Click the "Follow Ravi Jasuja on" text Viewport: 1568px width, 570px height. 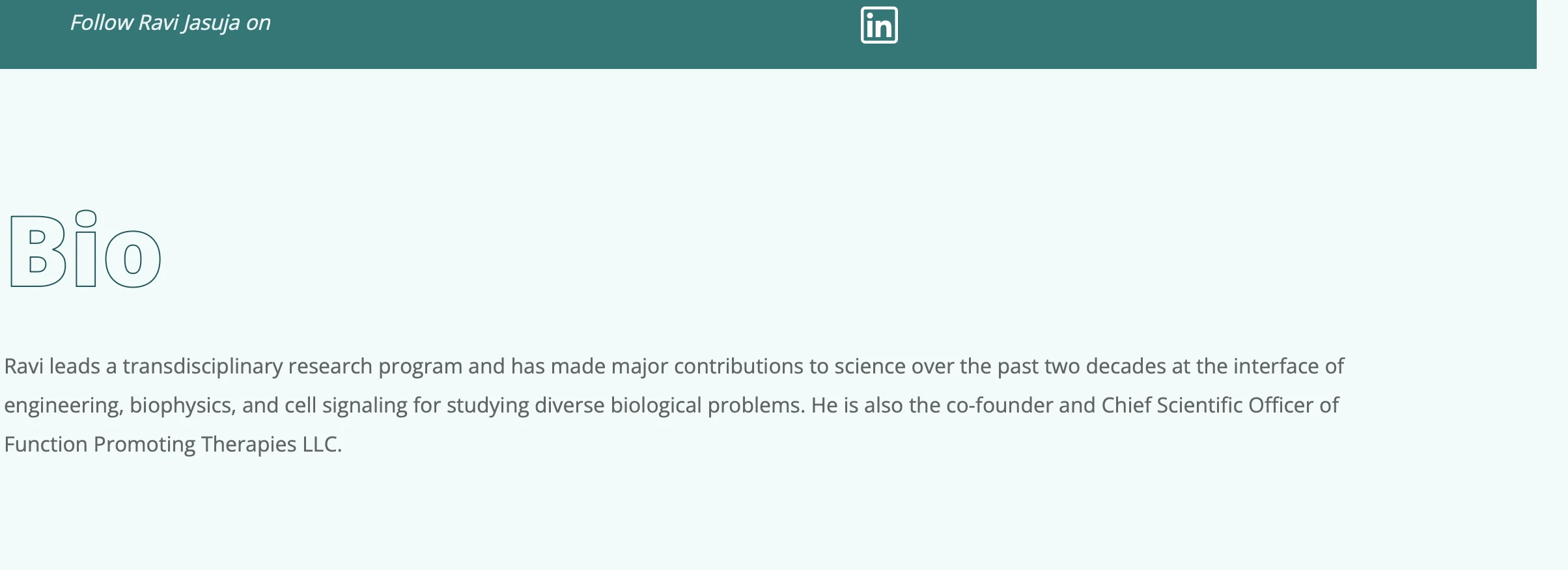click(x=170, y=23)
